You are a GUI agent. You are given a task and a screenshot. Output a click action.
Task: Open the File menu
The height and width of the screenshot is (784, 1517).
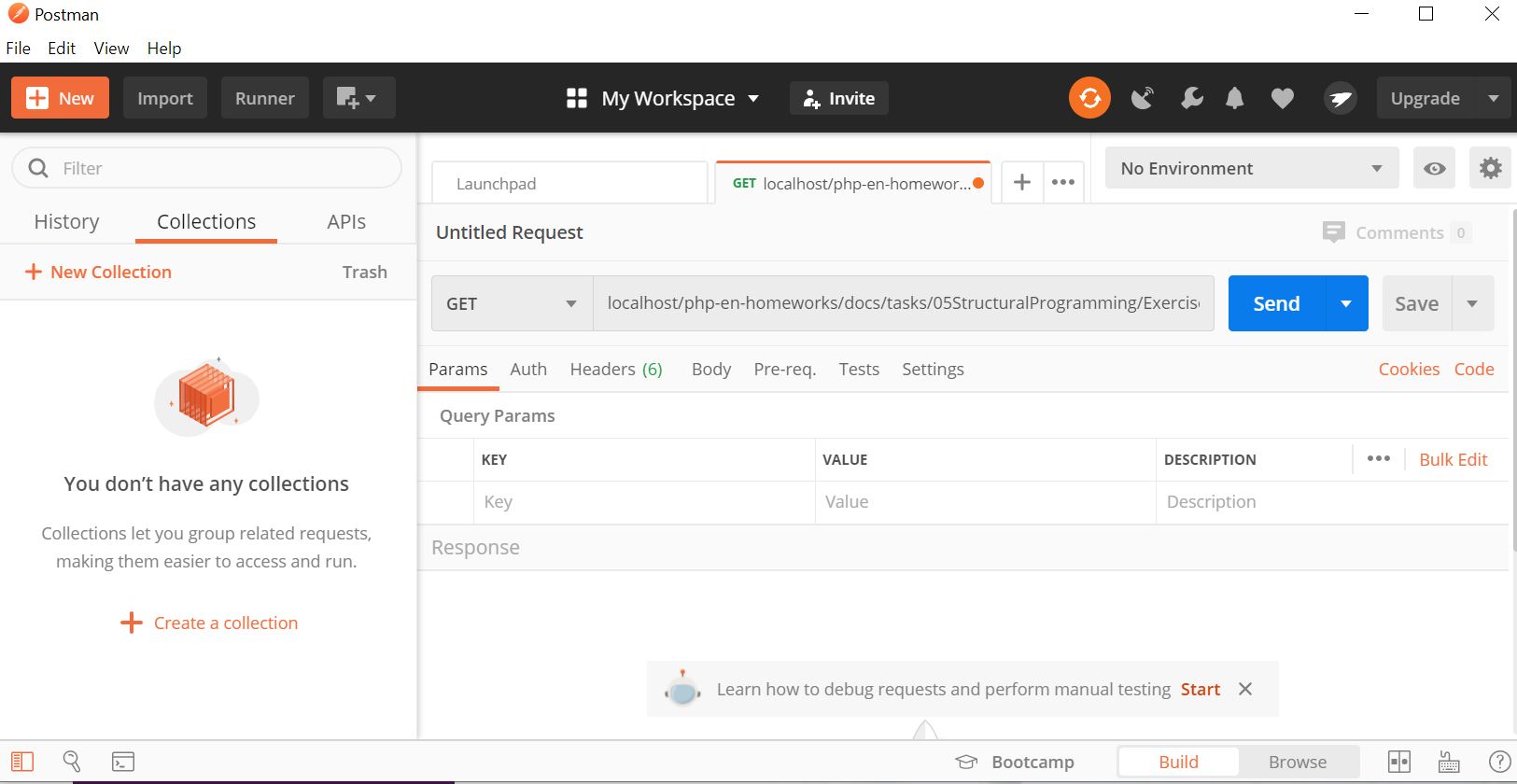point(18,49)
